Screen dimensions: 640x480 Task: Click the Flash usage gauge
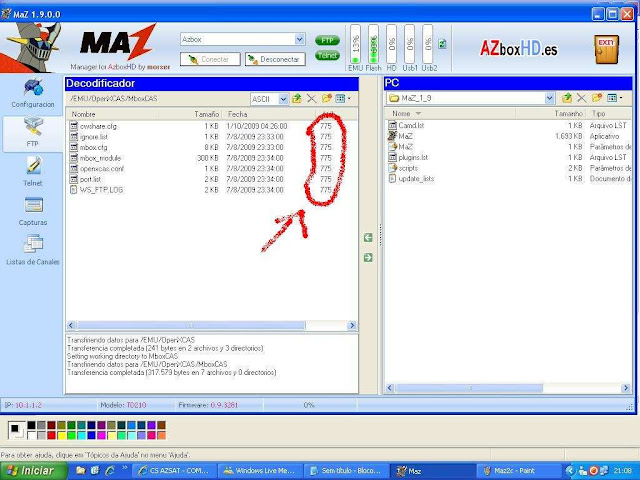click(373, 44)
